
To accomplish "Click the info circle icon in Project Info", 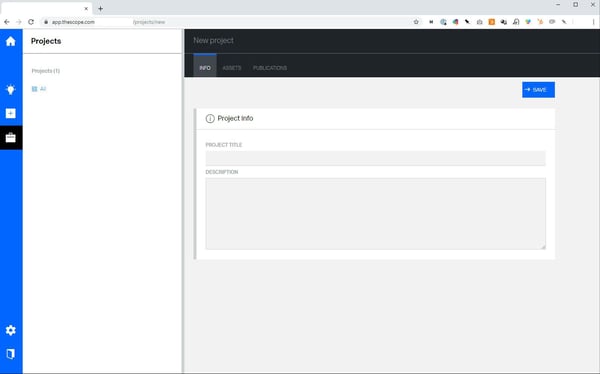I will click(210, 119).
